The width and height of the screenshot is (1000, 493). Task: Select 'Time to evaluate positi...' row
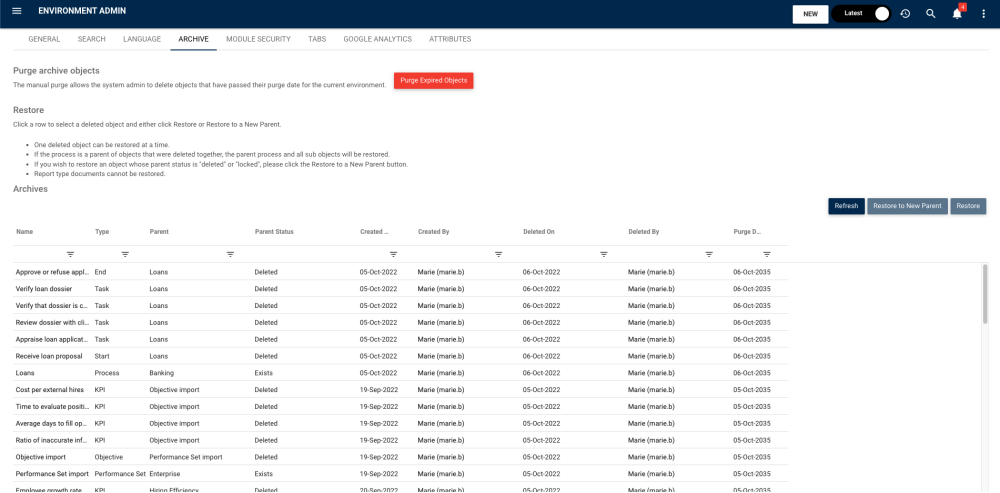tap(401, 406)
